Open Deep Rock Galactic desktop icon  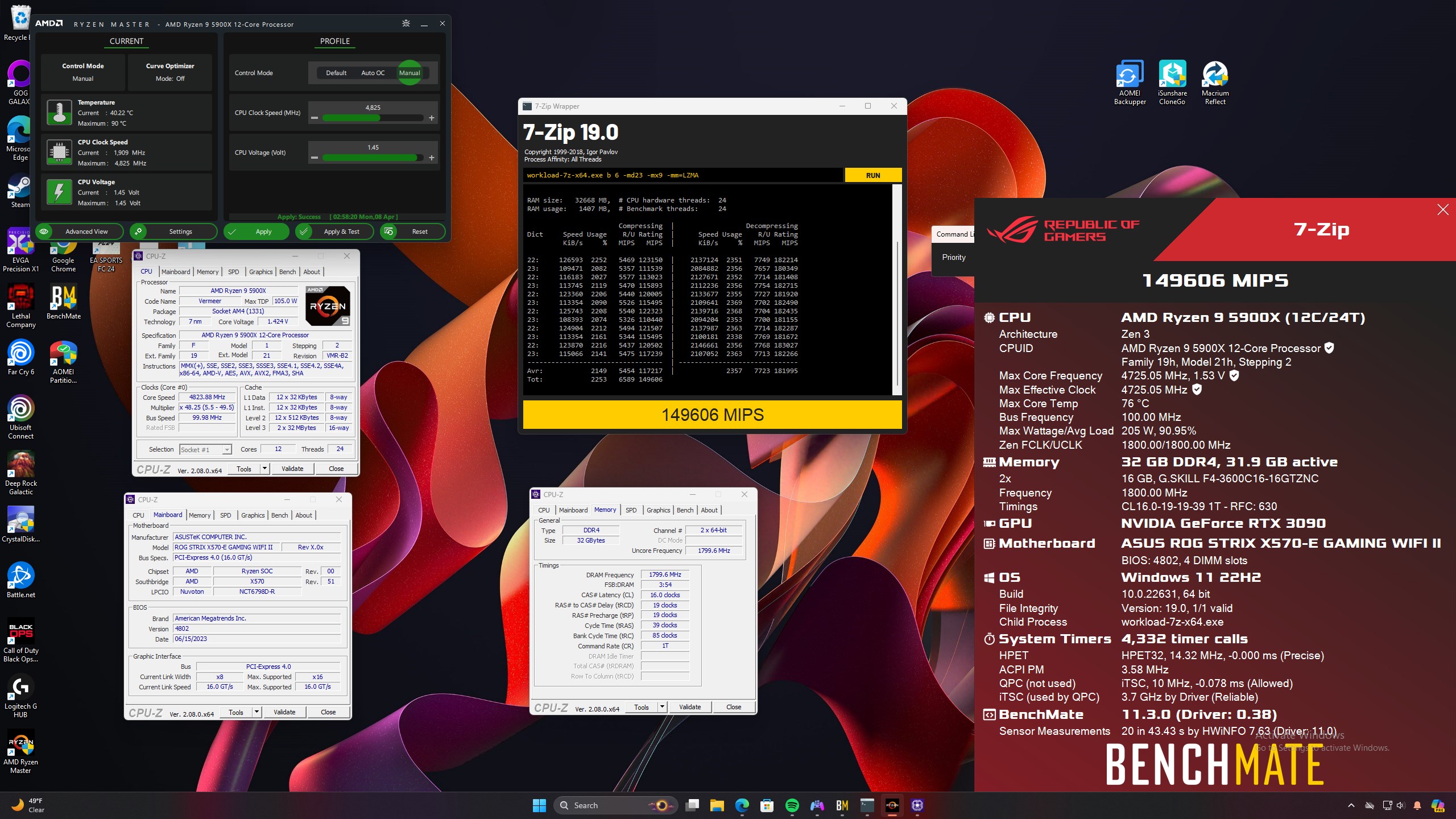tap(20, 473)
